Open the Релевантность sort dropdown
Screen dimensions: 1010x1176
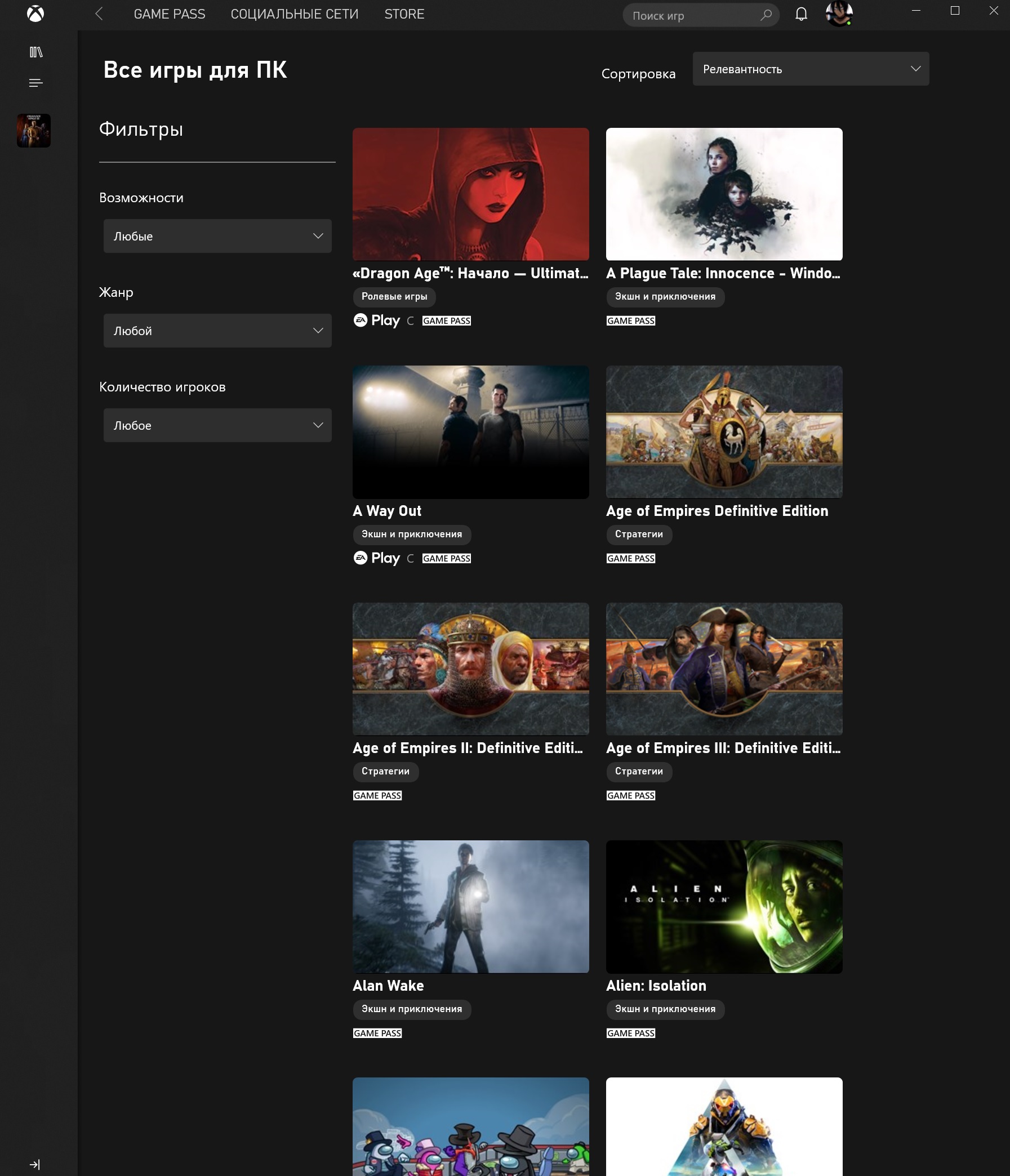[x=811, y=69]
